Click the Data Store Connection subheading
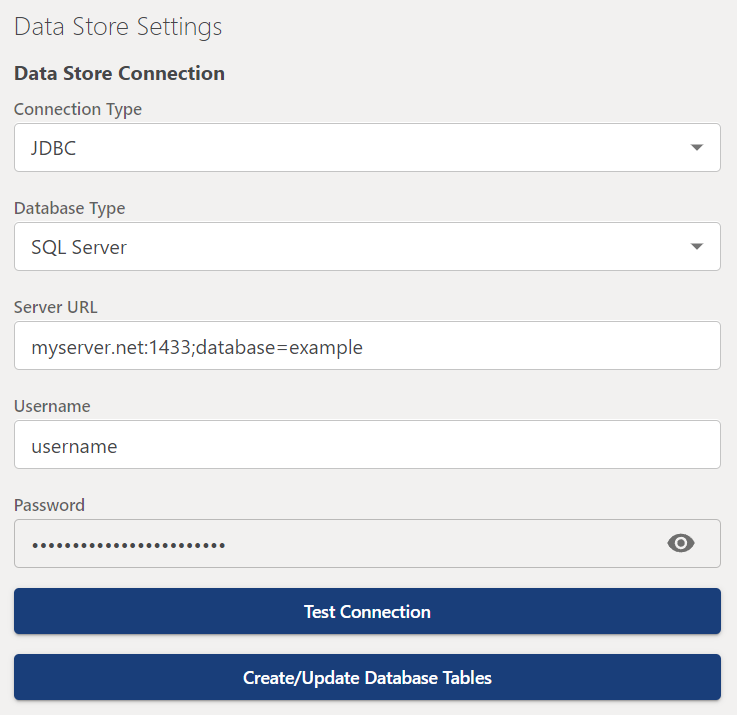The height and width of the screenshot is (715, 737). [119, 73]
